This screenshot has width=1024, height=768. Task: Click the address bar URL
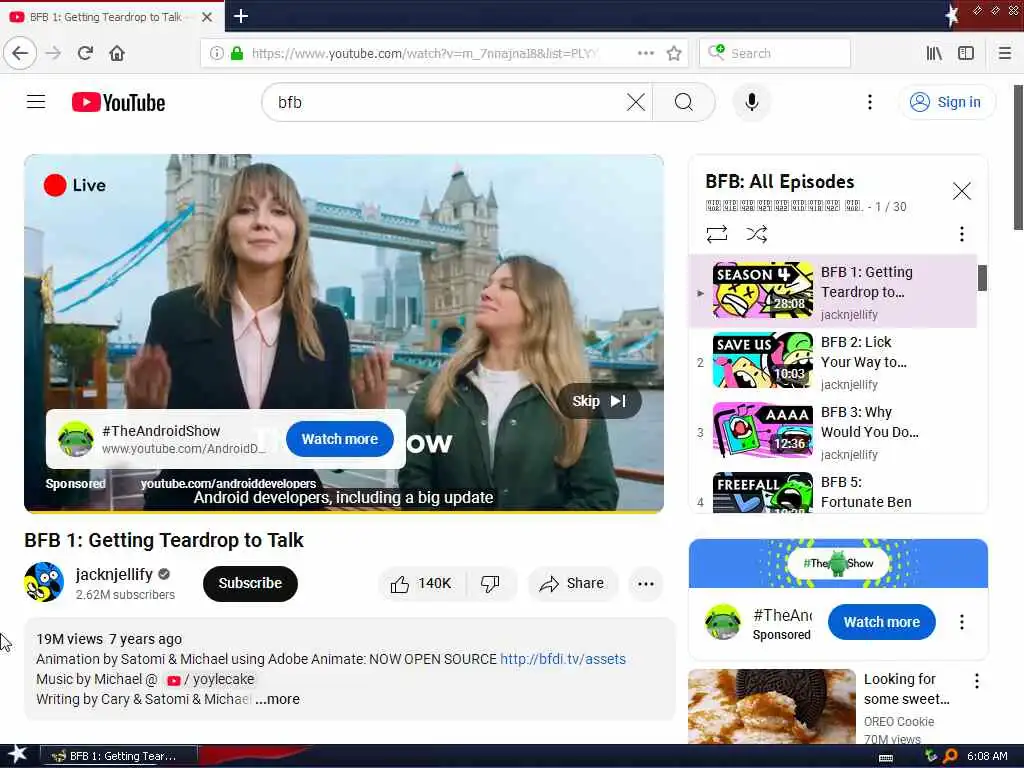424,53
